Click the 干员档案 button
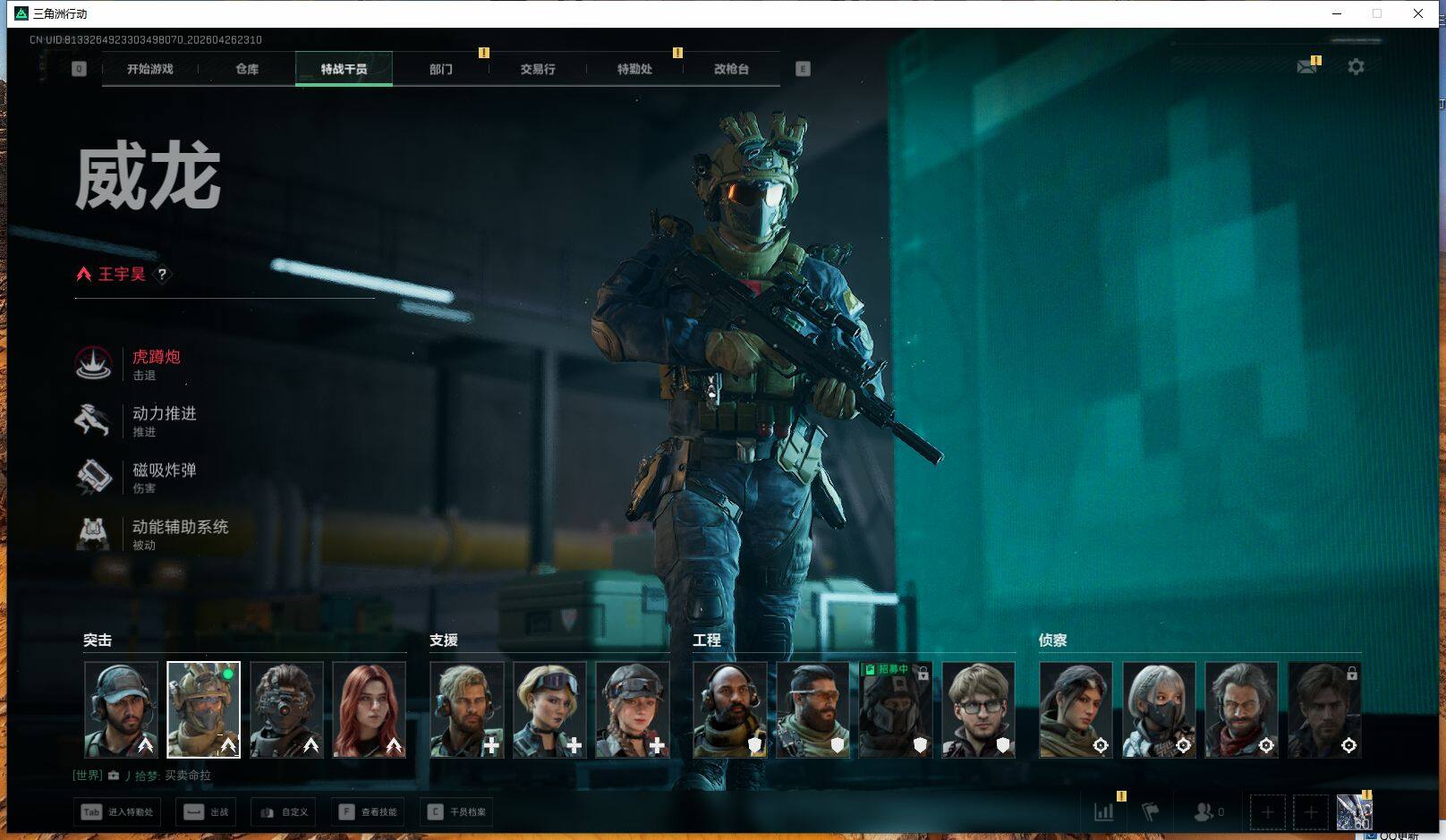 coord(458,811)
